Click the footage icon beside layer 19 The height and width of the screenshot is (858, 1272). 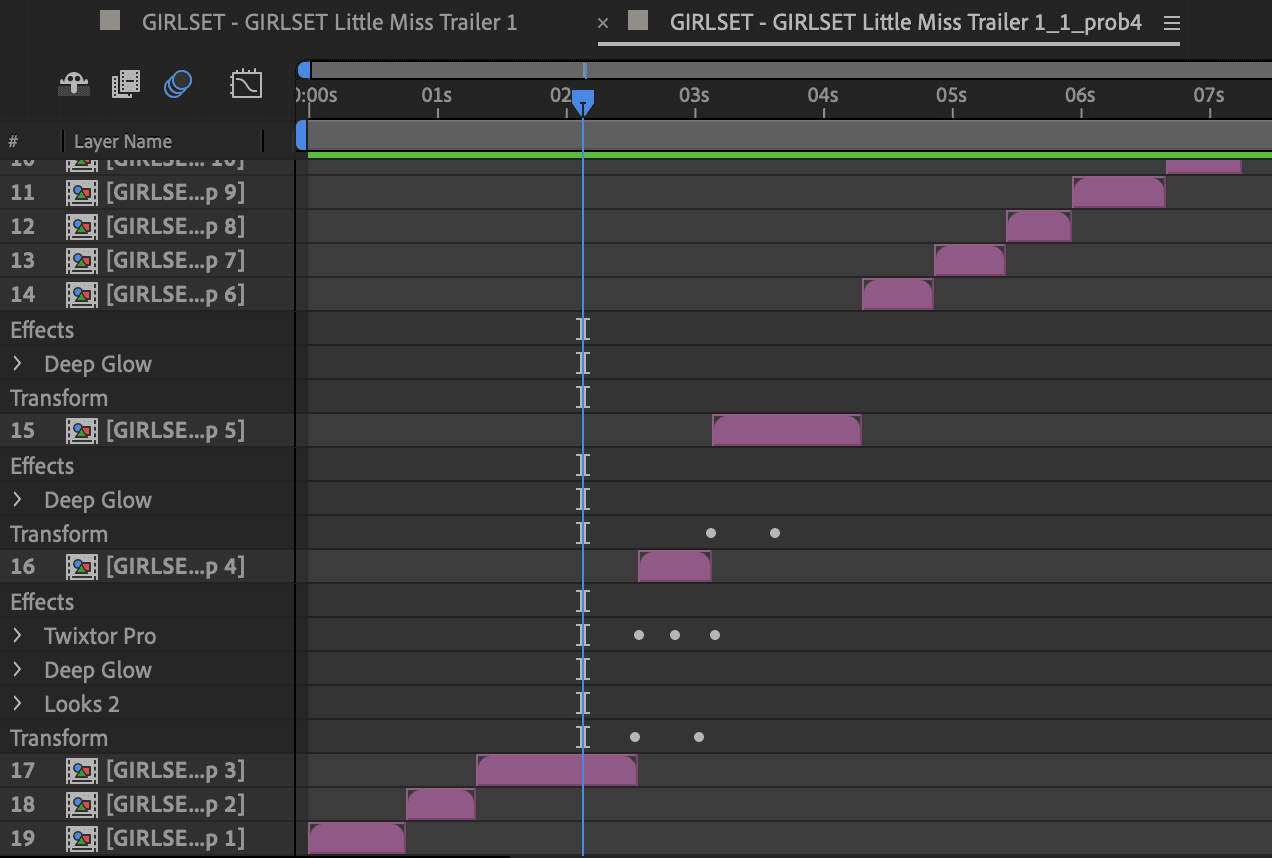[81, 838]
